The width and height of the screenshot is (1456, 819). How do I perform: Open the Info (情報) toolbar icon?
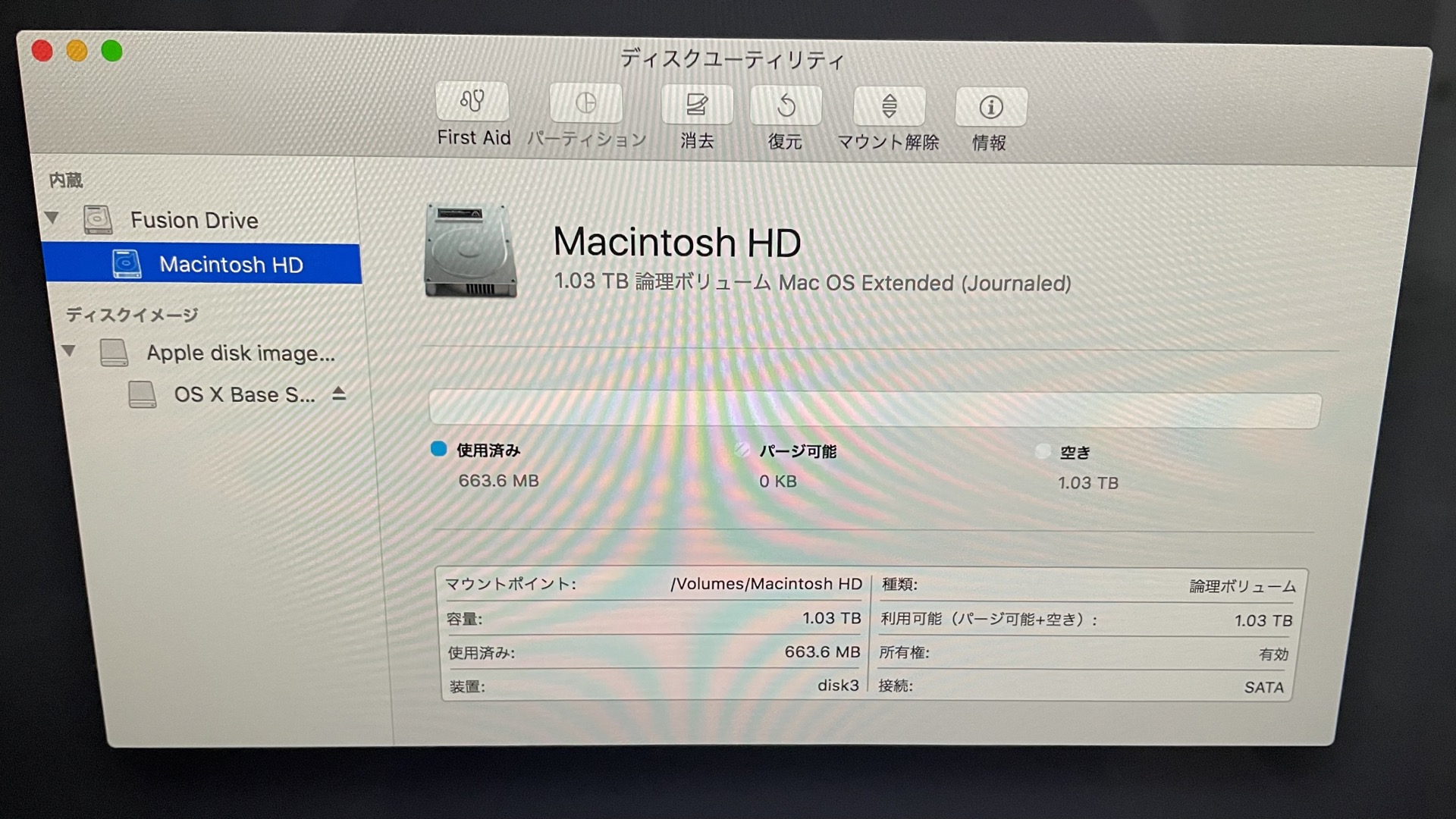pos(990,107)
